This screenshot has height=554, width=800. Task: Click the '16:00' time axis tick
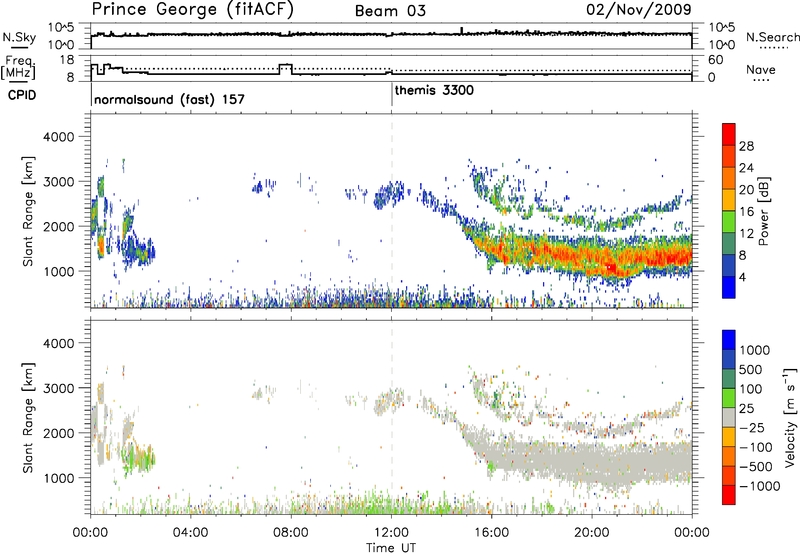click(491, 533)
